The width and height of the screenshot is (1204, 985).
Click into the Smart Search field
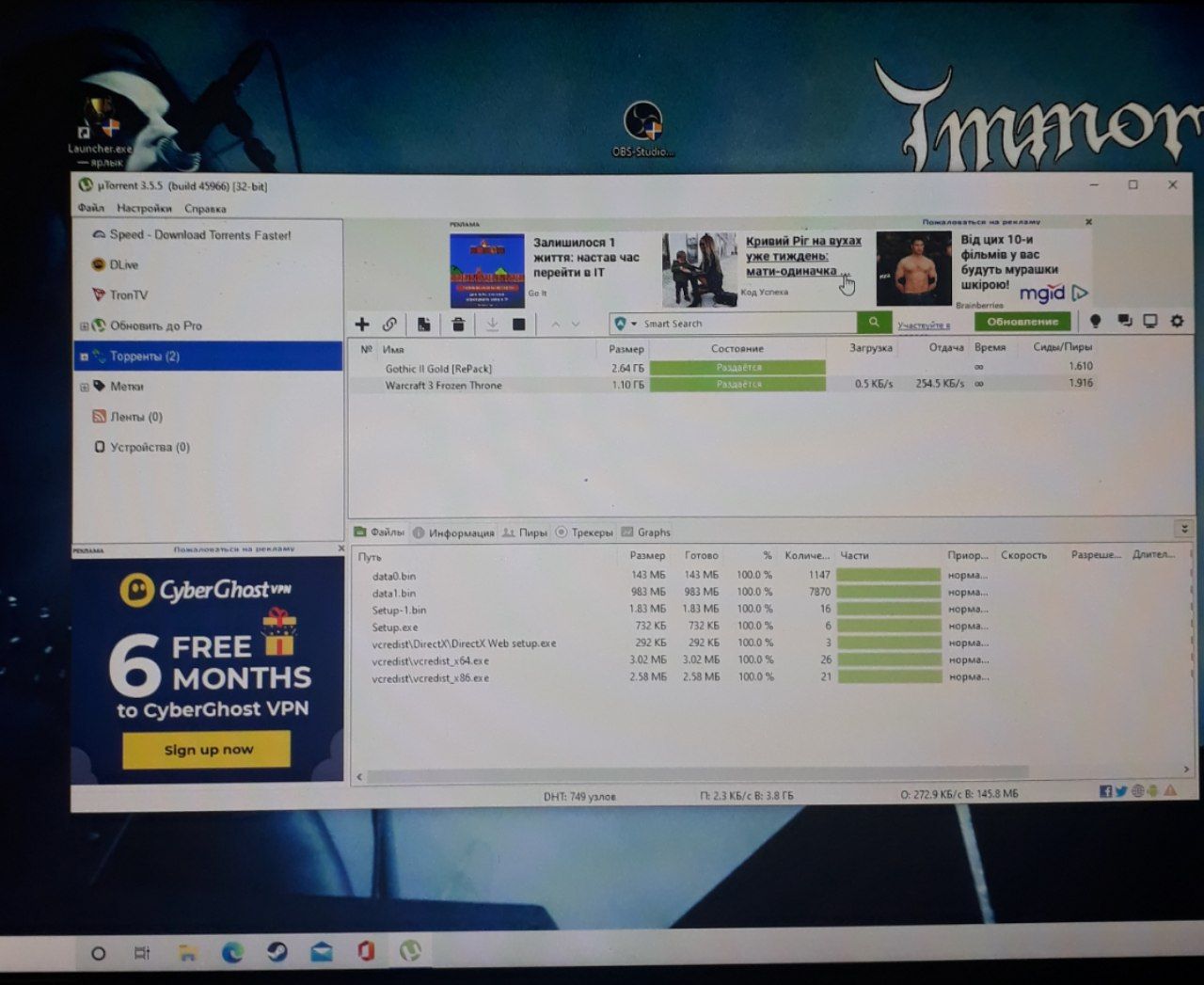(748, 324)
